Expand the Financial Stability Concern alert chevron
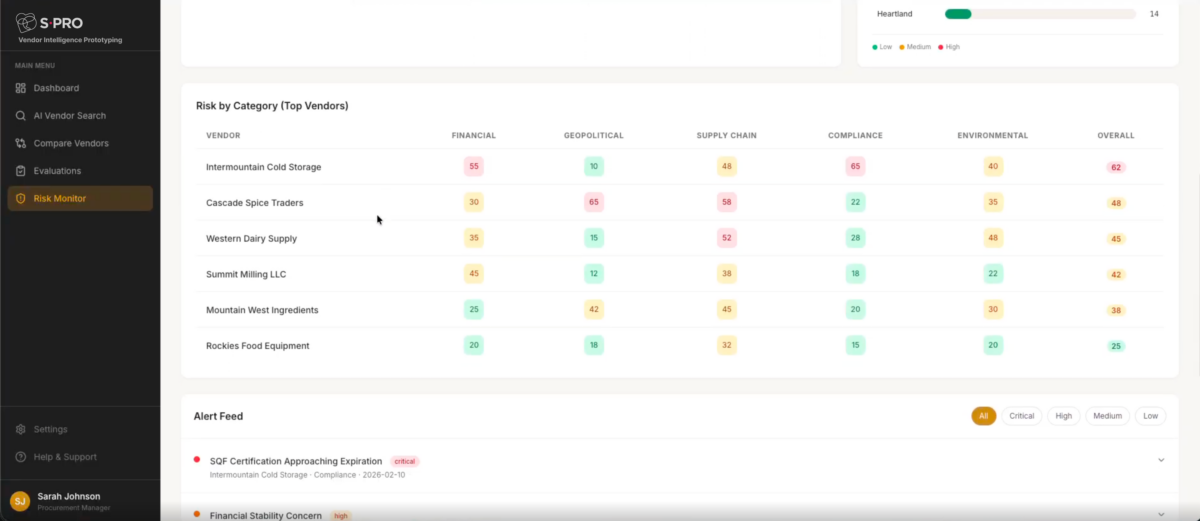This screenshot has height=521, width=1200. coord(1161,514)
